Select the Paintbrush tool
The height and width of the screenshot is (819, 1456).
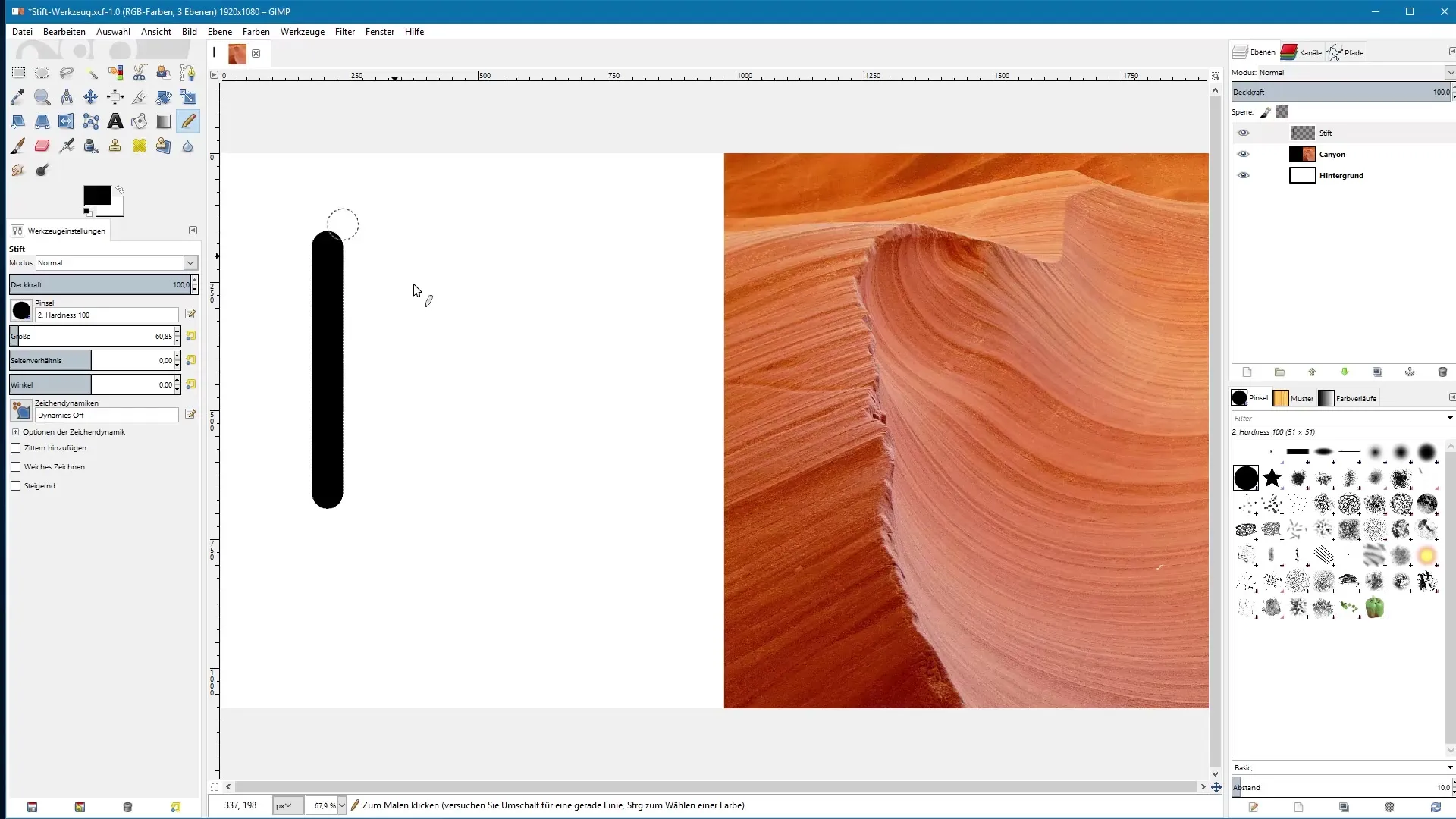click(18, 146)
